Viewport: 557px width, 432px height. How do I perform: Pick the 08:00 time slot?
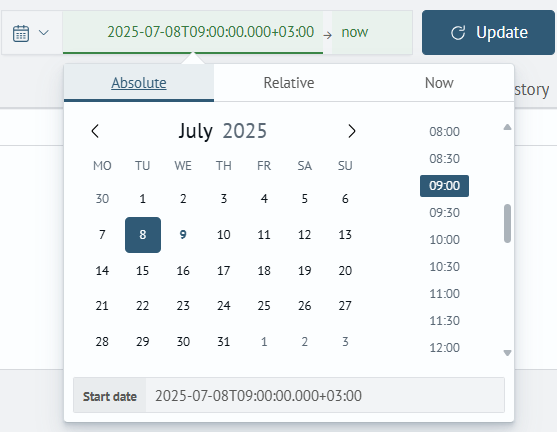point(444,131)
